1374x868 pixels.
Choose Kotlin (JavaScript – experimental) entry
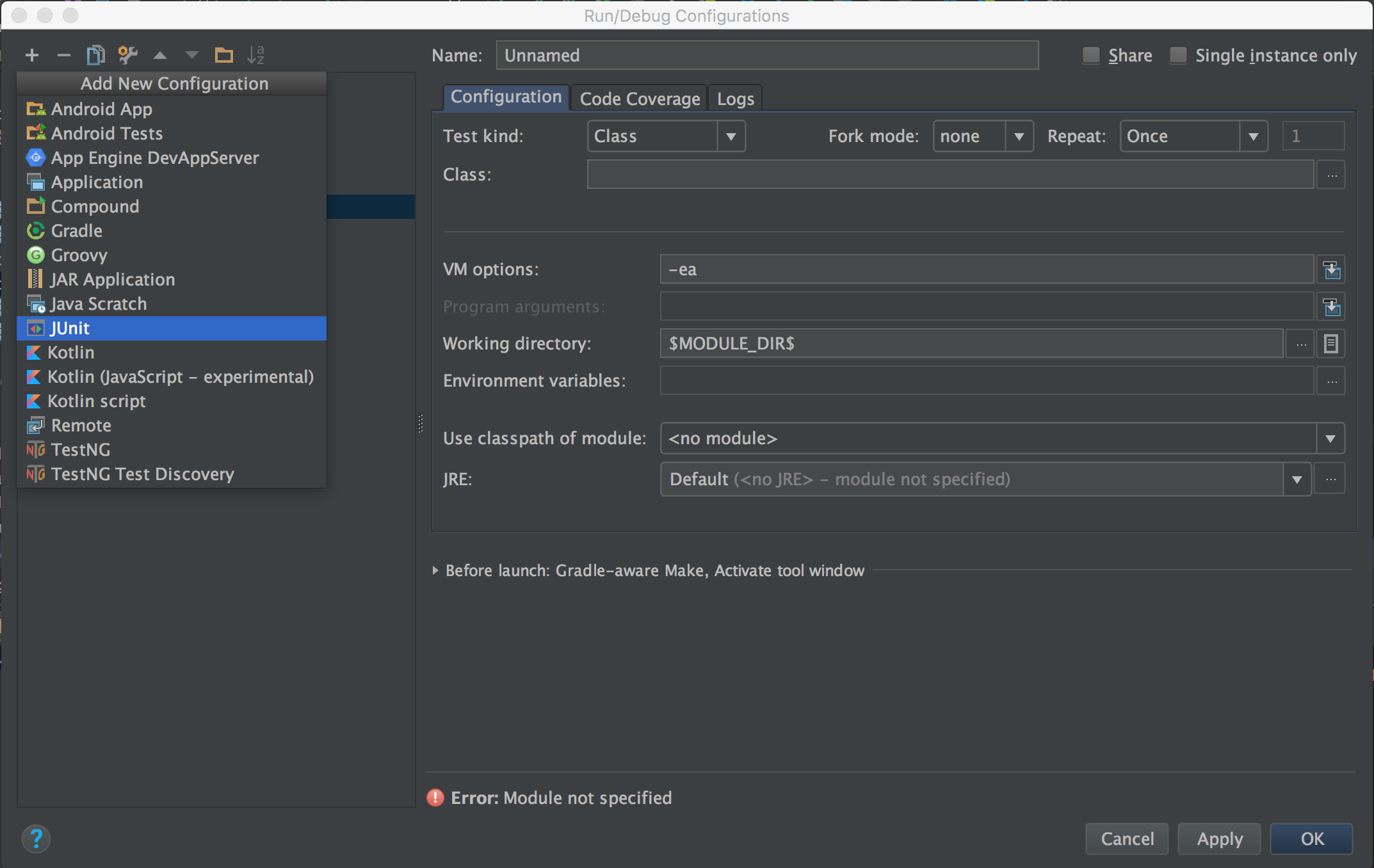point(172,376)
